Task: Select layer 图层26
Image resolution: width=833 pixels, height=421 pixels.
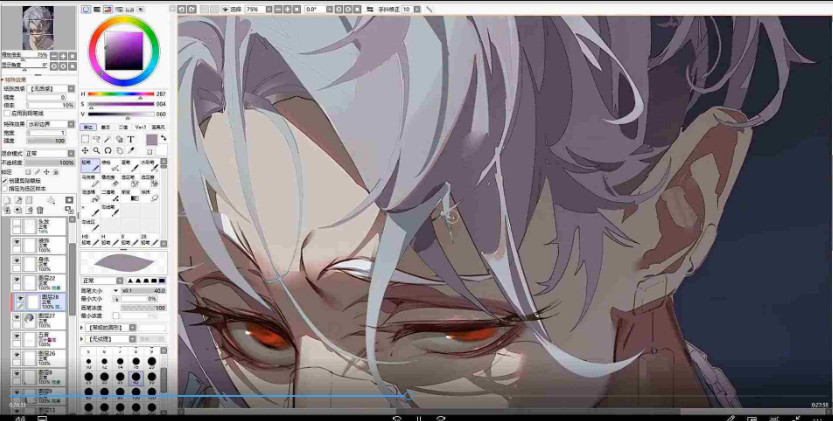Action: [x=38, y=358]
